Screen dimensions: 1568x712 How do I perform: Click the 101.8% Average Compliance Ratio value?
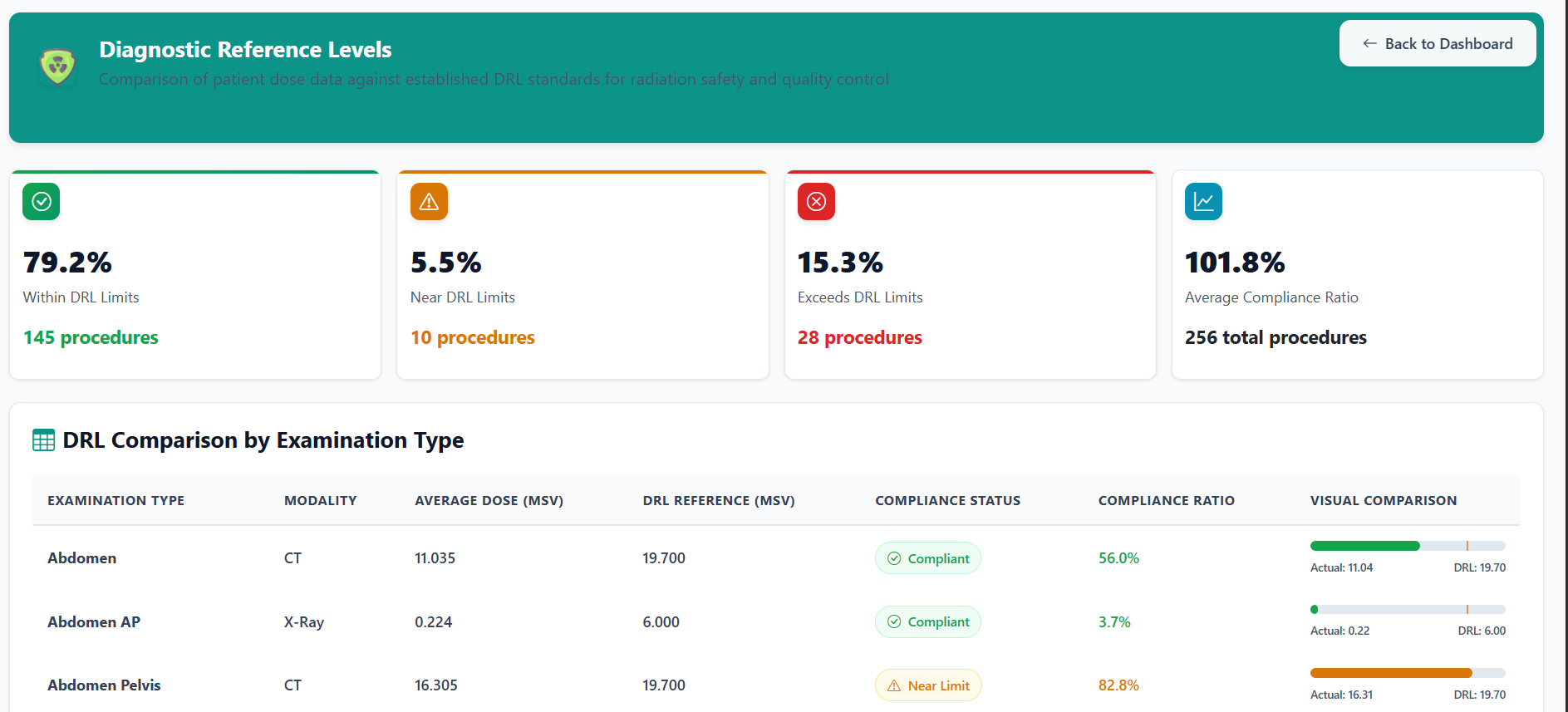(1235, 263)
